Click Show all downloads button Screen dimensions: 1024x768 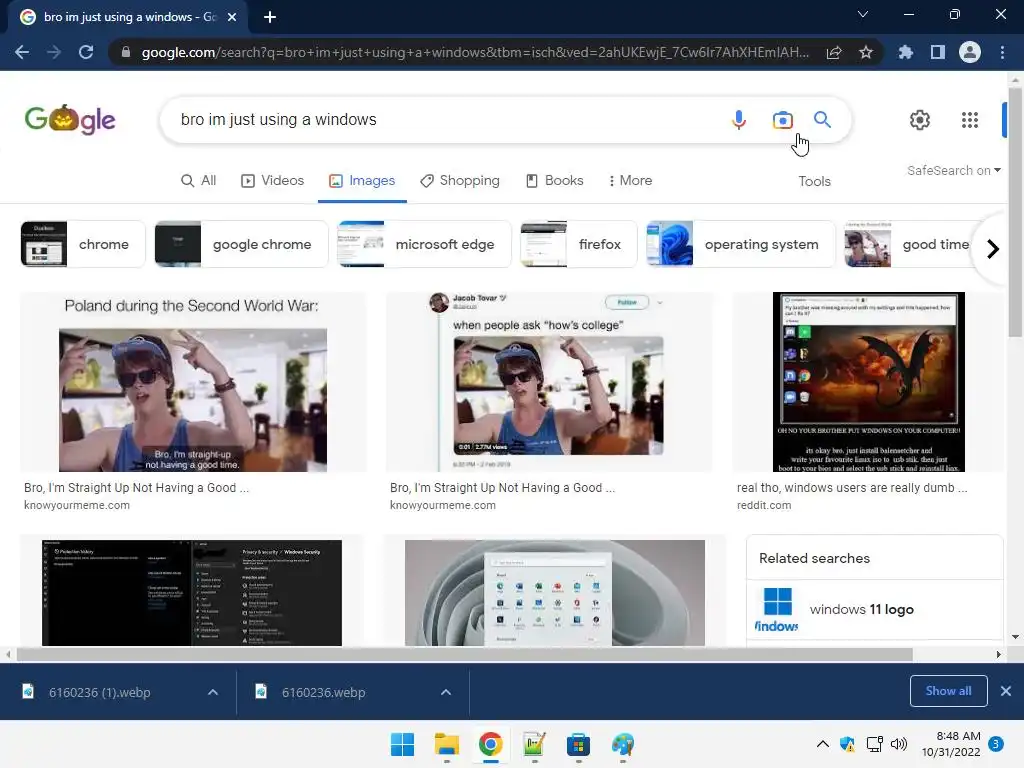click(948, 691)
